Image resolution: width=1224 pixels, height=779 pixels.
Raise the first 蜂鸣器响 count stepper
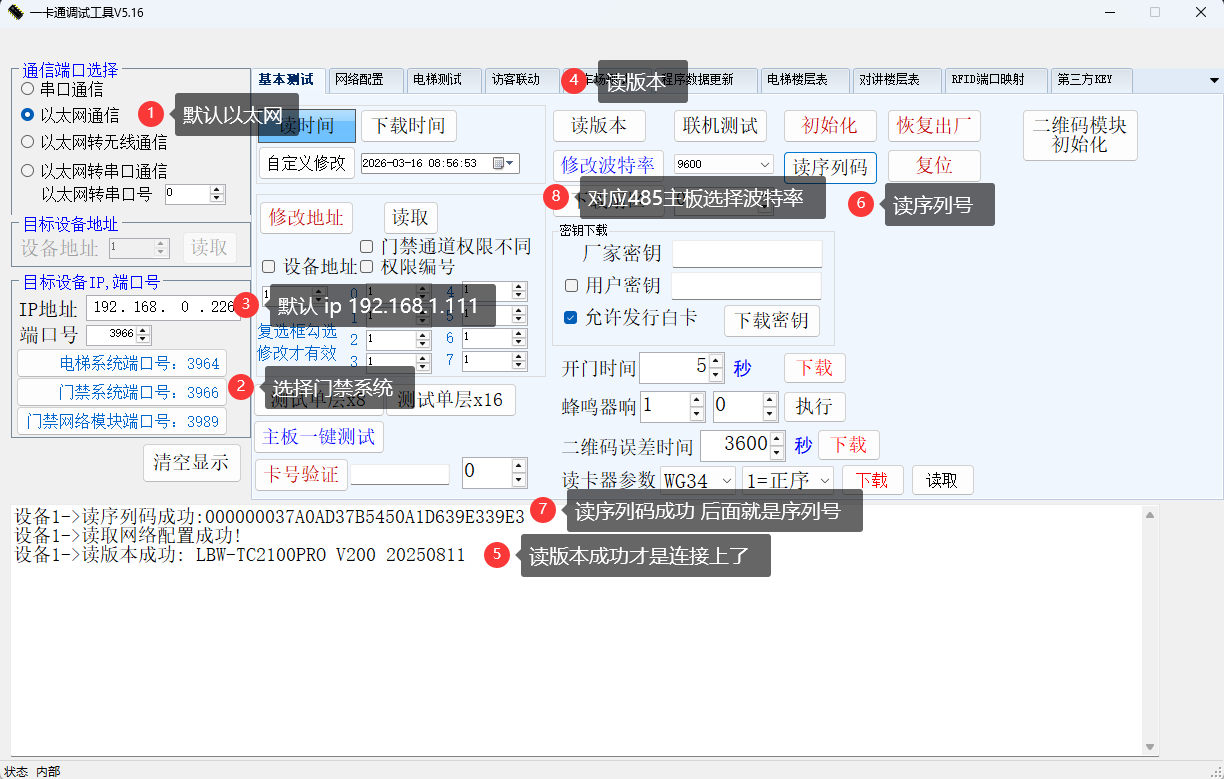tap(696, 400)
